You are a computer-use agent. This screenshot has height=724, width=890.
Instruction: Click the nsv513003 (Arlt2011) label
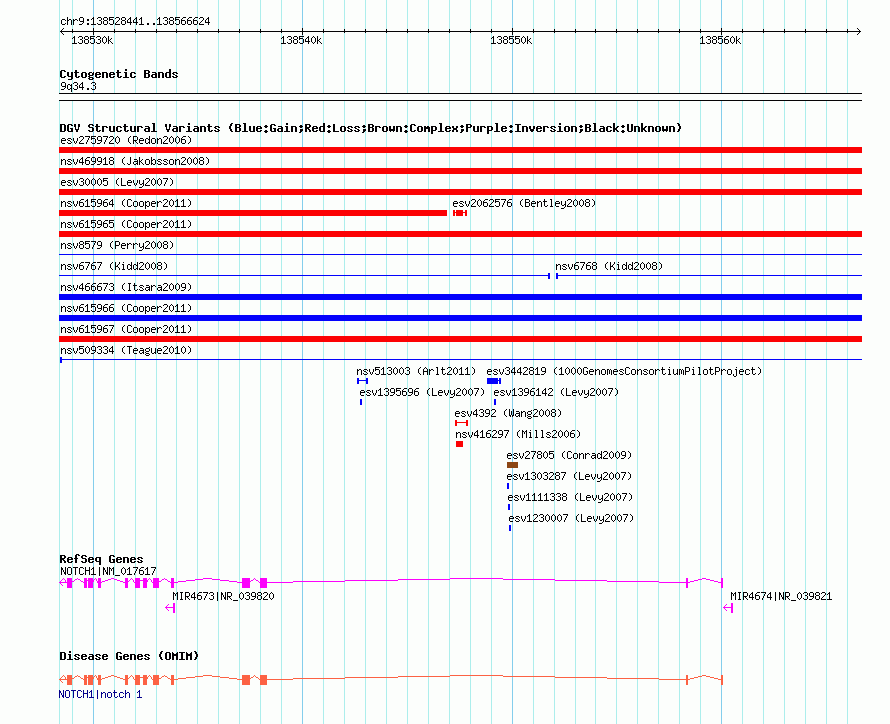click(x=416, y=371)
